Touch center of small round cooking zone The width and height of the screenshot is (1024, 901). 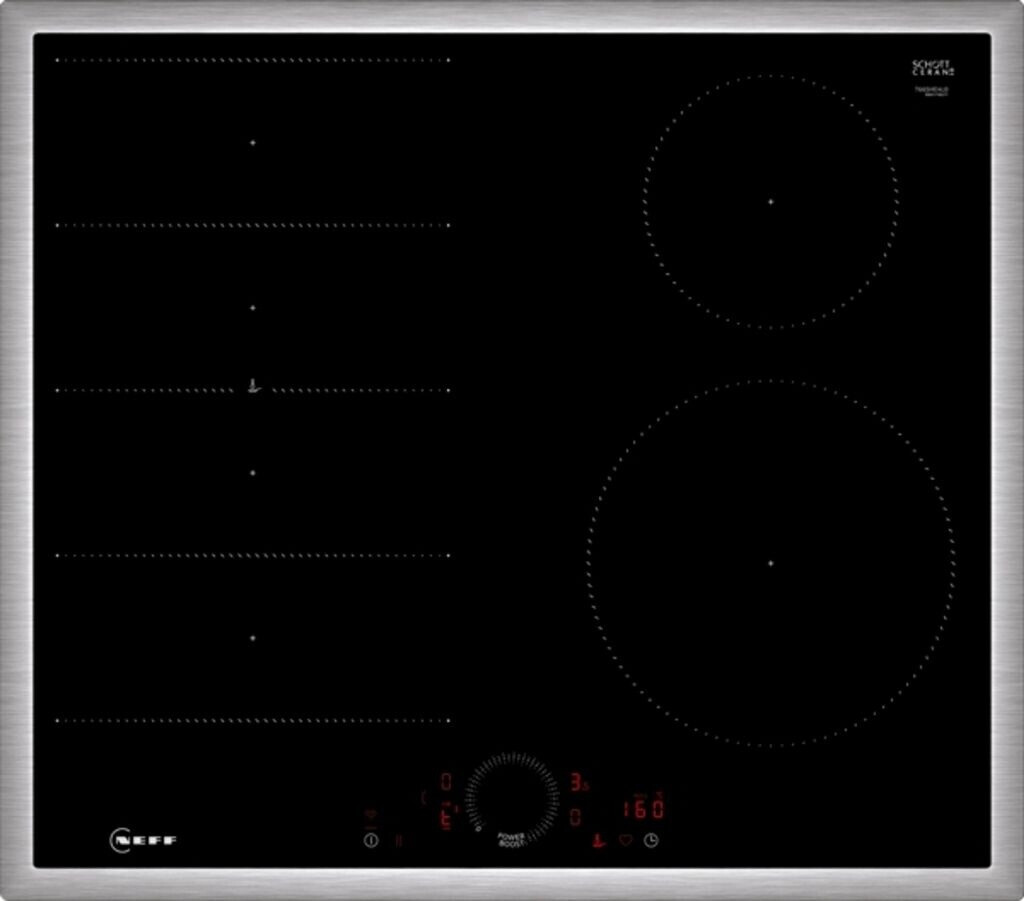[770, 201]
